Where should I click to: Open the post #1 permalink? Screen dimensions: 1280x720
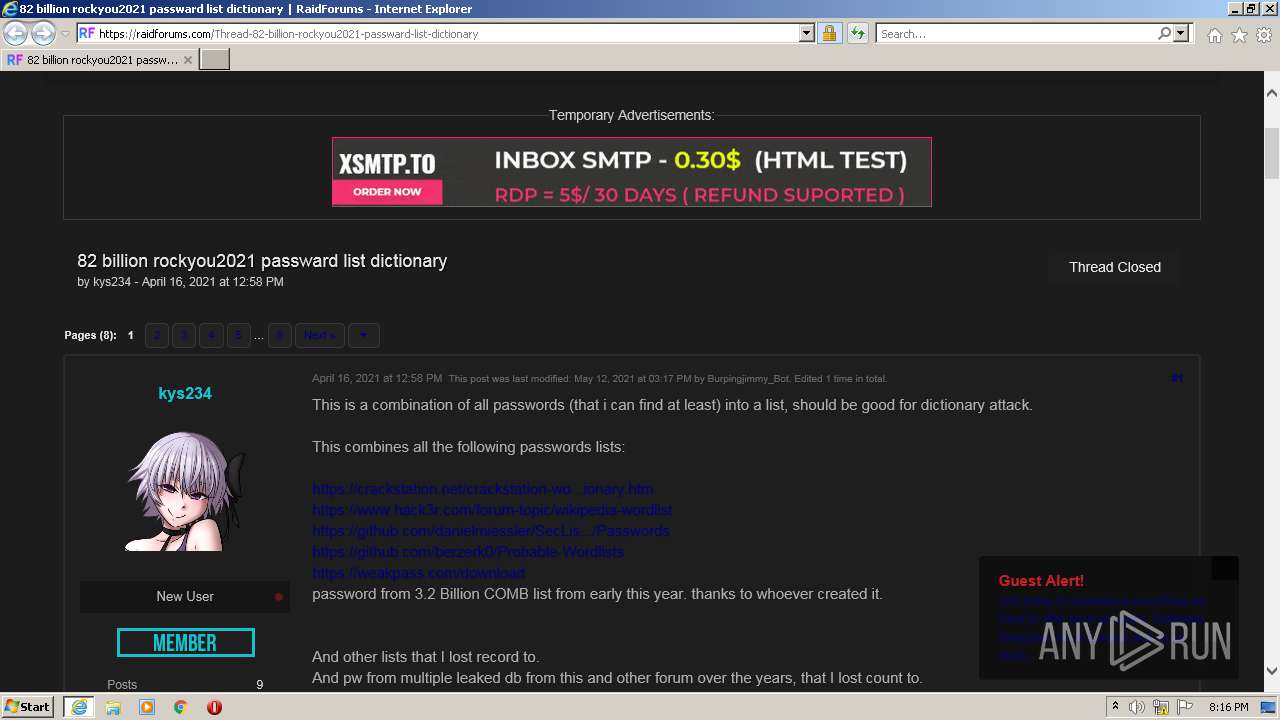pyautogui.click(x=1177, y=378)
